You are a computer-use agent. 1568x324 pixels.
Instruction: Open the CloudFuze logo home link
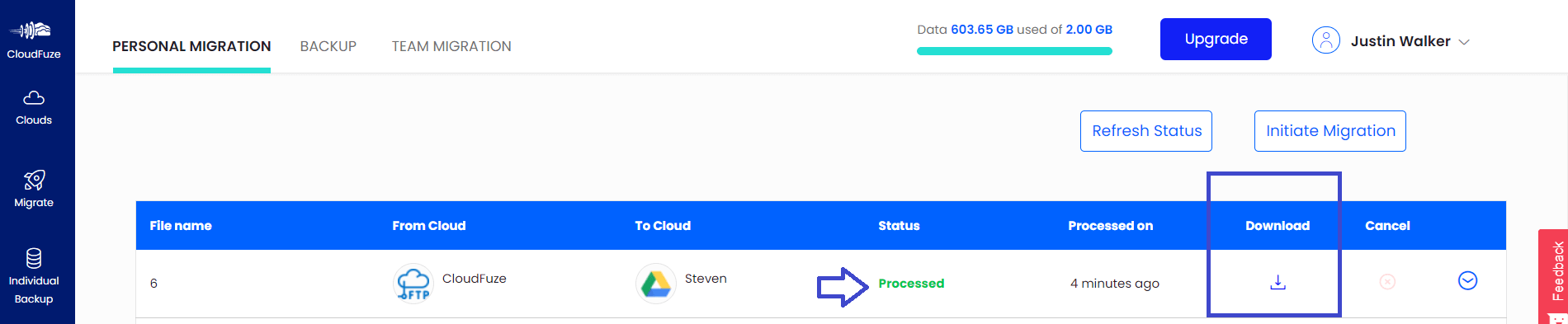click(x=33, y=40)
